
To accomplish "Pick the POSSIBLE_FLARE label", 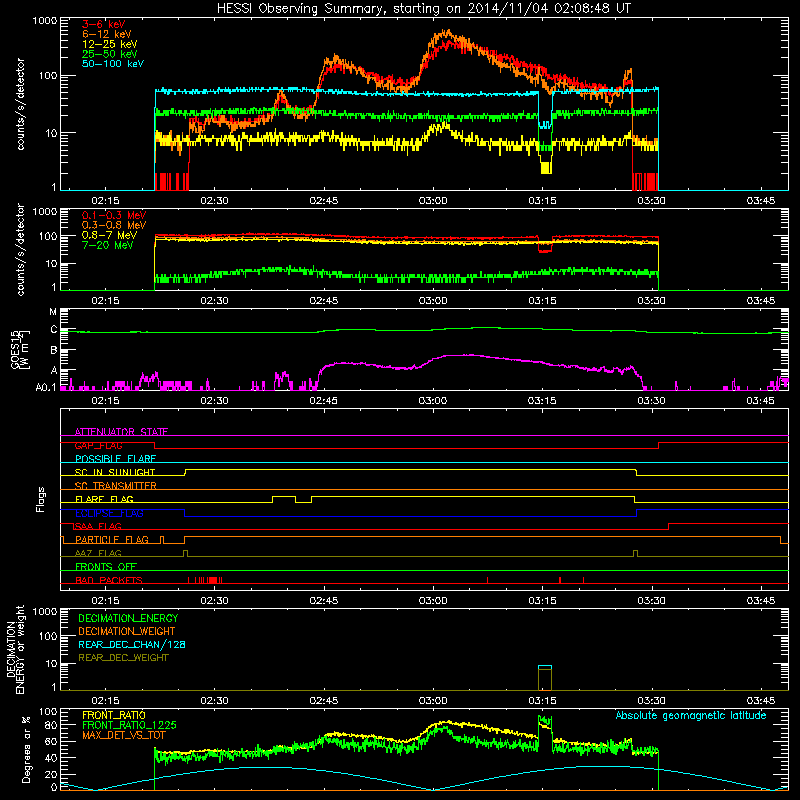I will point(115,459).
